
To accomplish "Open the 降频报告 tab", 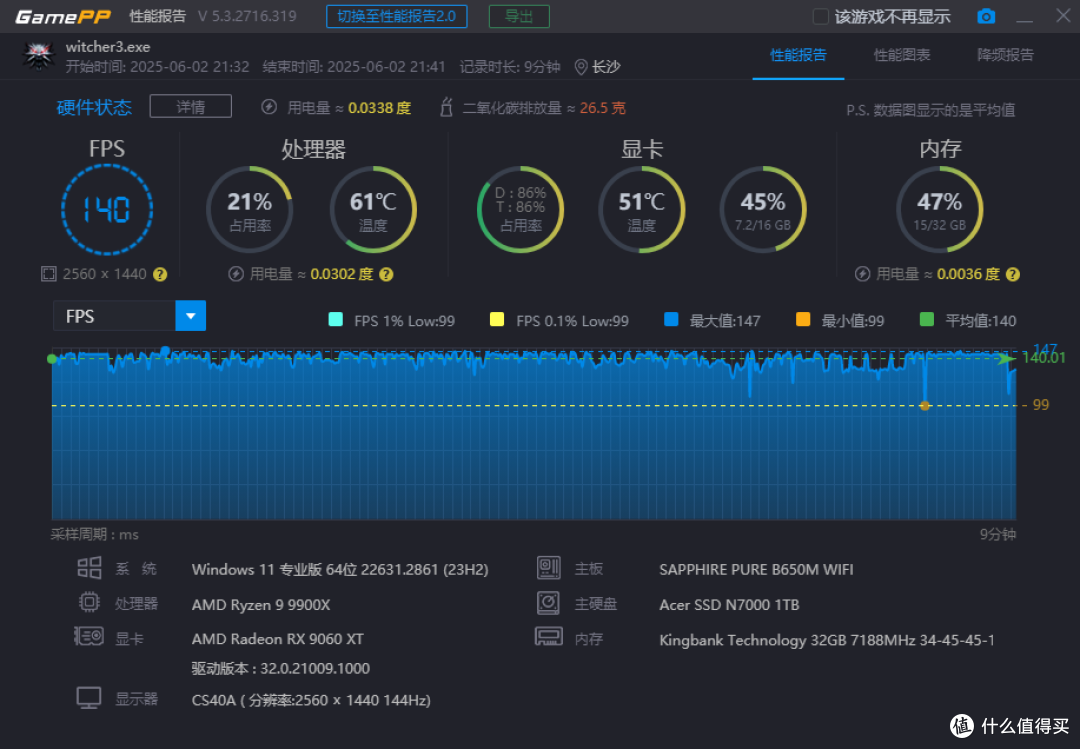I will 1006,55.
